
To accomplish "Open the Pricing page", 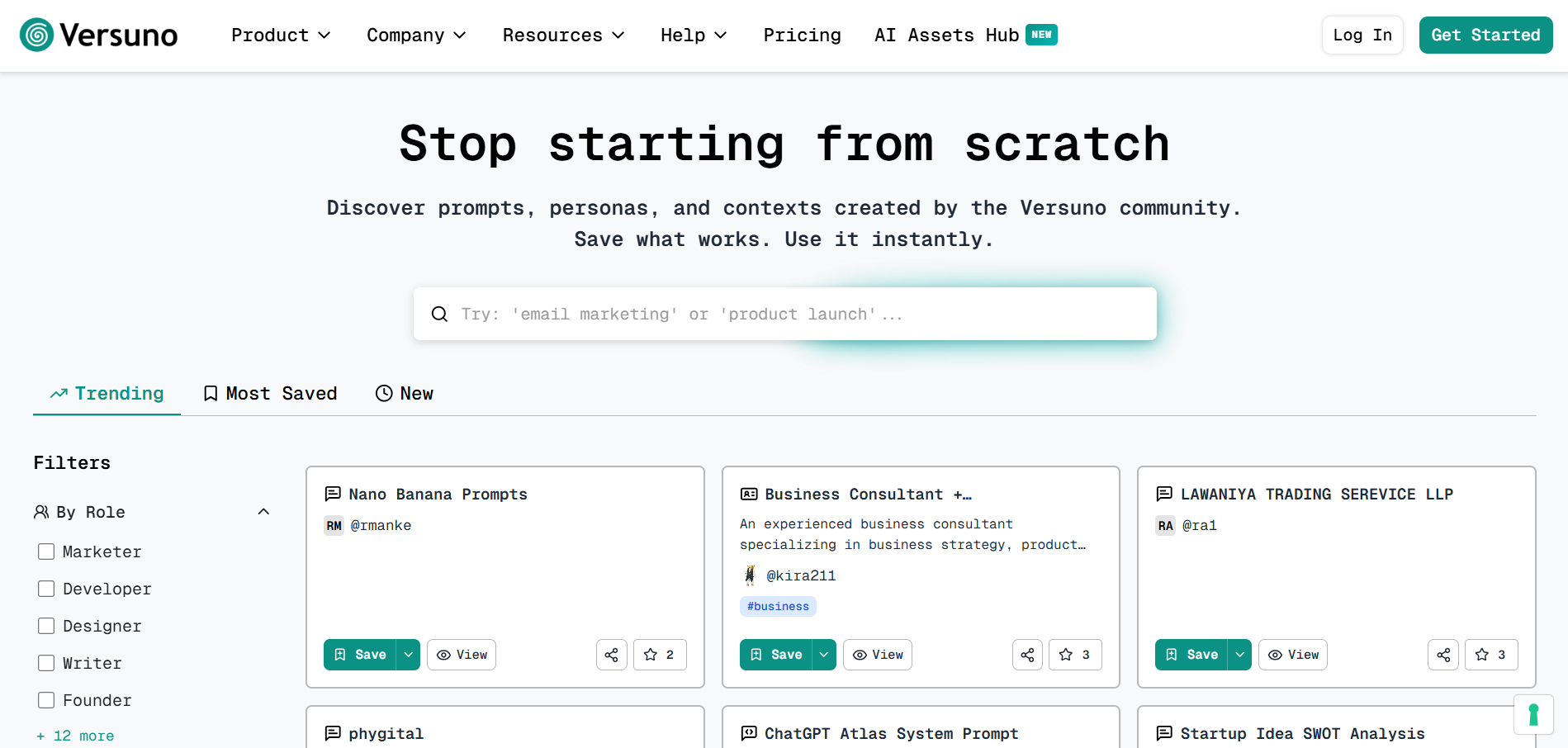I will point(802,35).
